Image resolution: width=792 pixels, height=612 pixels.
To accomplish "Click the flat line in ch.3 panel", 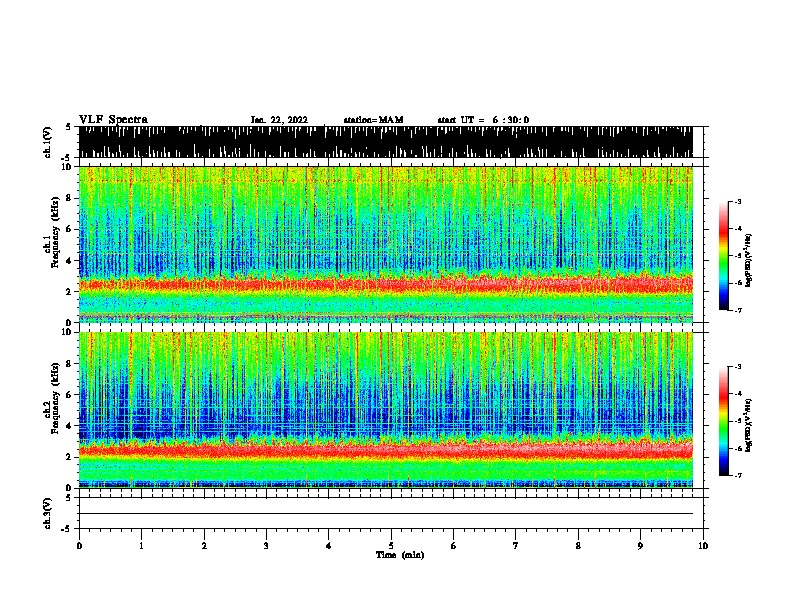I will [385, 514].
